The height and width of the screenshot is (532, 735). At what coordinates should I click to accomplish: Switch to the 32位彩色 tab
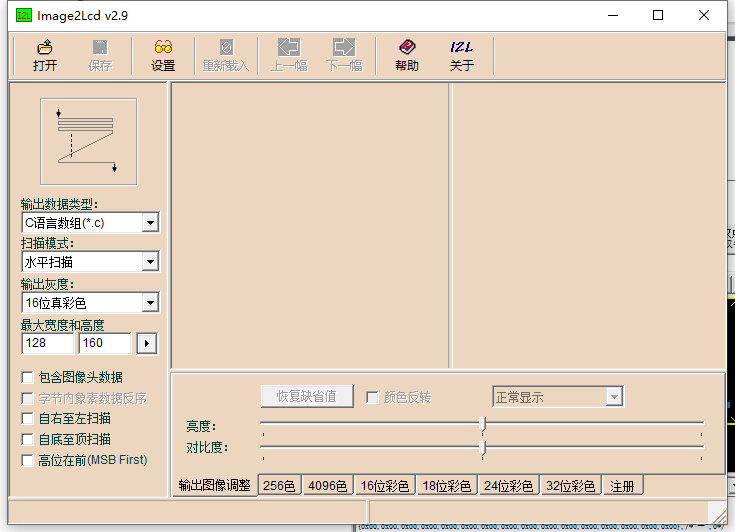coord(570,486)
